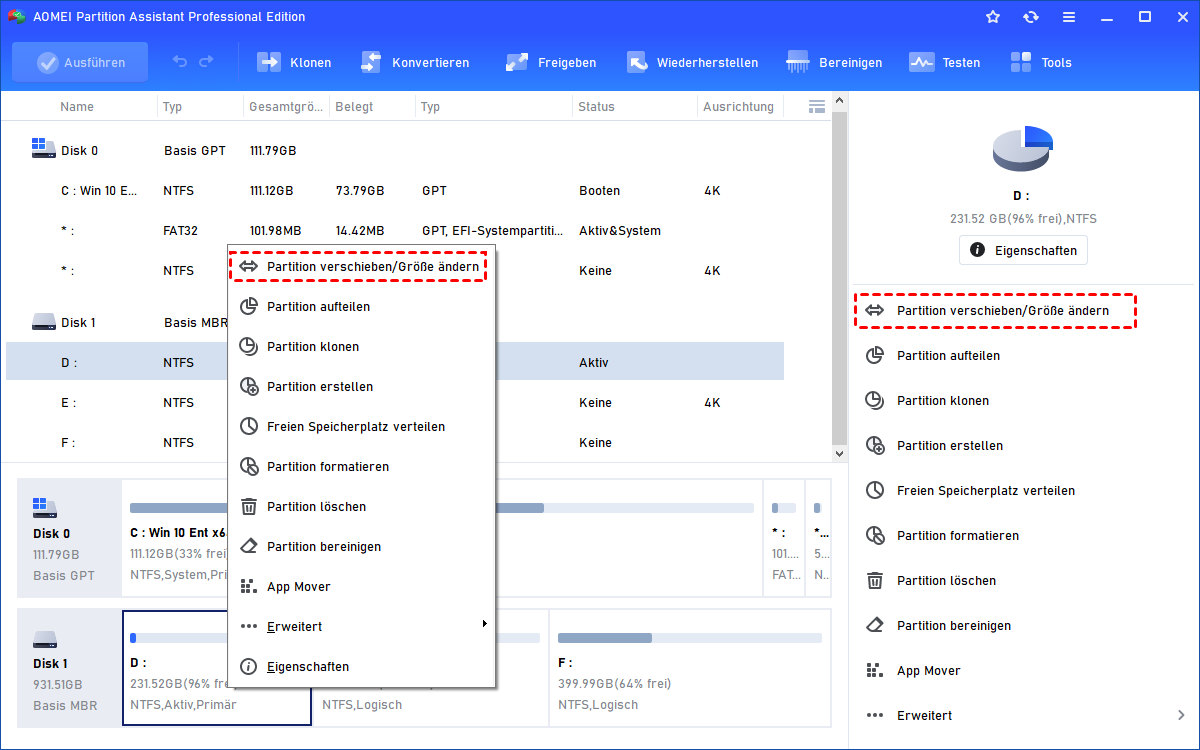Screen dimensions: 1200x750
Task: Select the E : partition row in list
Action: [x=395, y=403]
